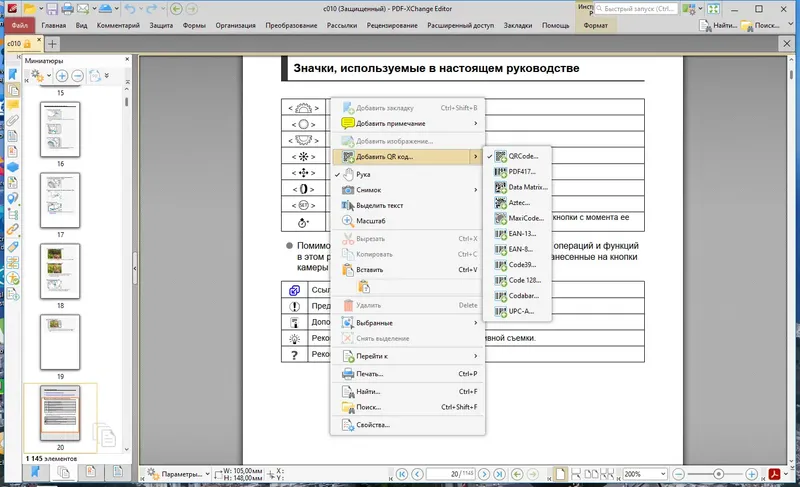Select PDF417... barcode type
This screenshot has width=800, height=487.
pos(517,172)
